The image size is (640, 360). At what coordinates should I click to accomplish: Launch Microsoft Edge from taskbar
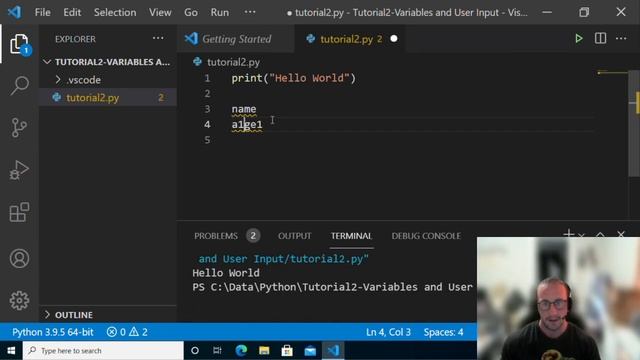tap(241, 351)
